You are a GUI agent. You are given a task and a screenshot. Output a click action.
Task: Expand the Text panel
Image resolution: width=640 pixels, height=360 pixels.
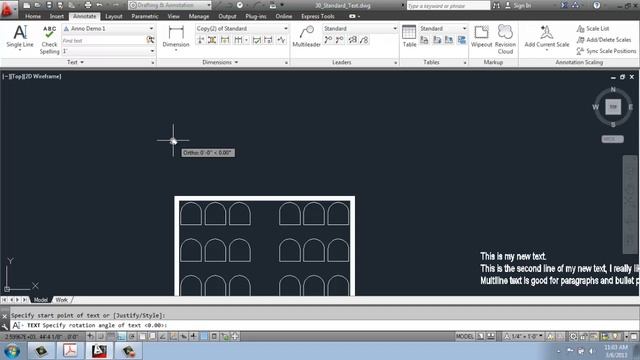point(76,62)
